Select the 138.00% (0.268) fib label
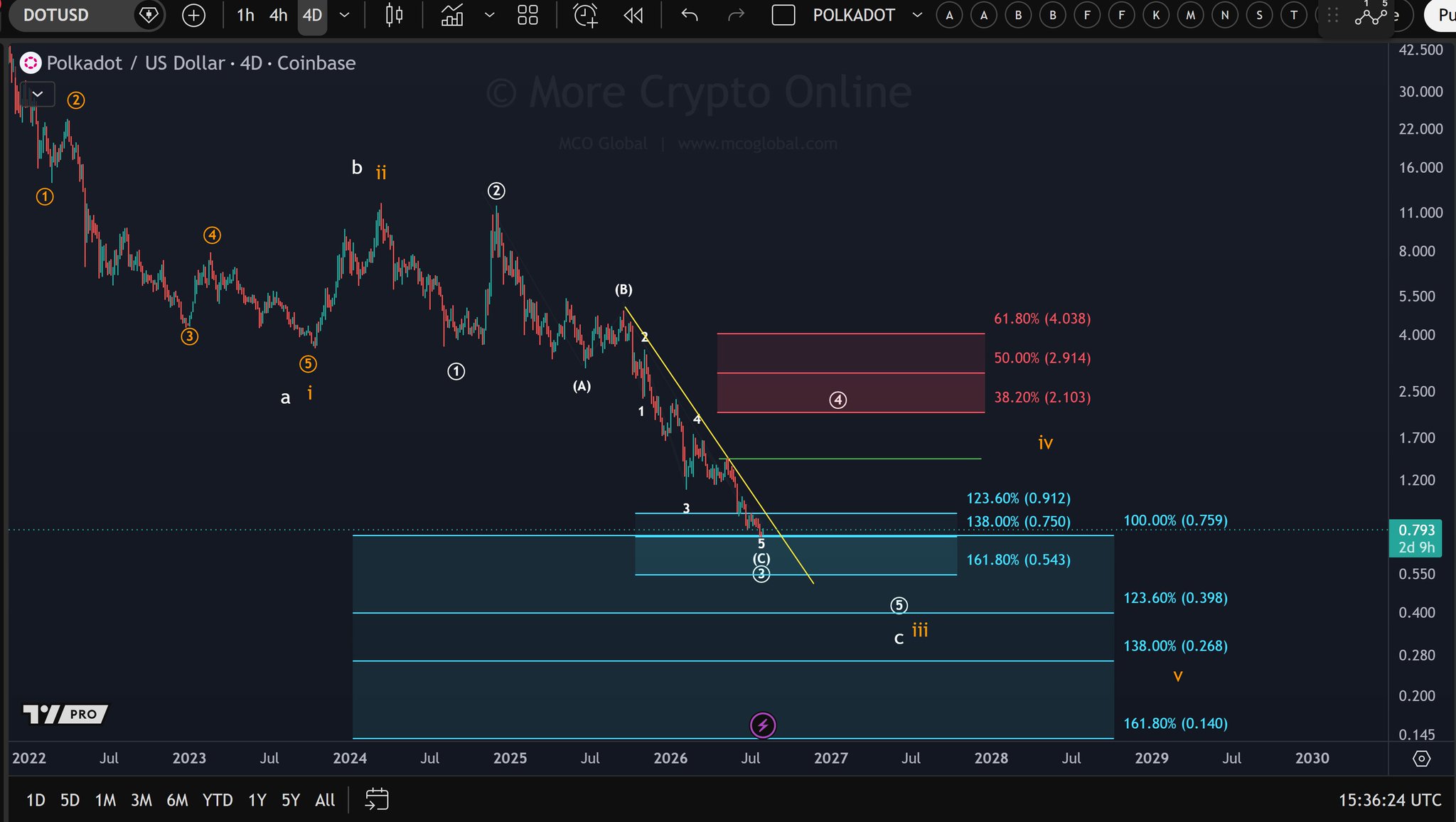Viewport: 1456px width, 822px height. tap(1175, 646)
